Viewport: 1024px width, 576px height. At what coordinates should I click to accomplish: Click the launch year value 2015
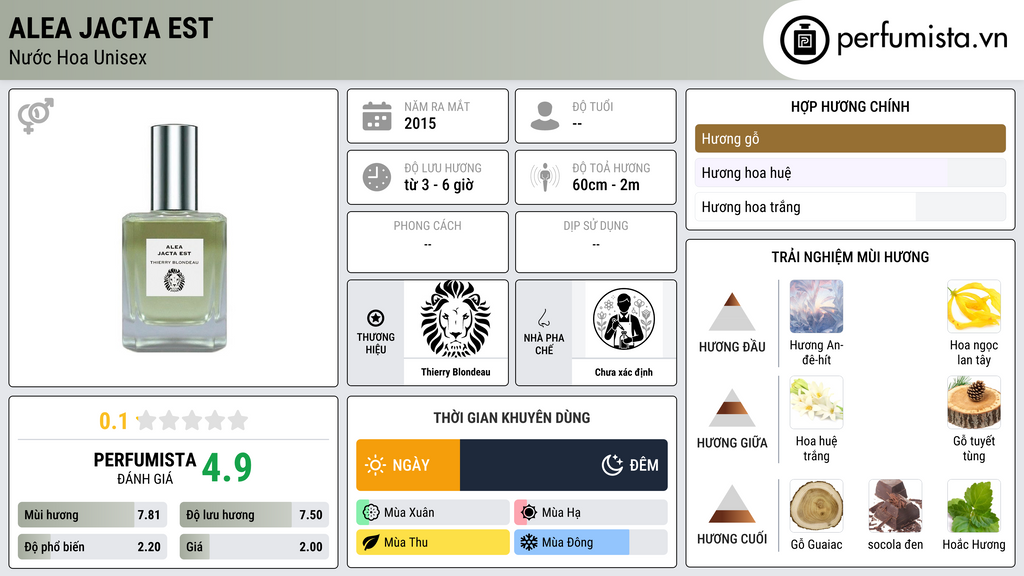point(420,123)
